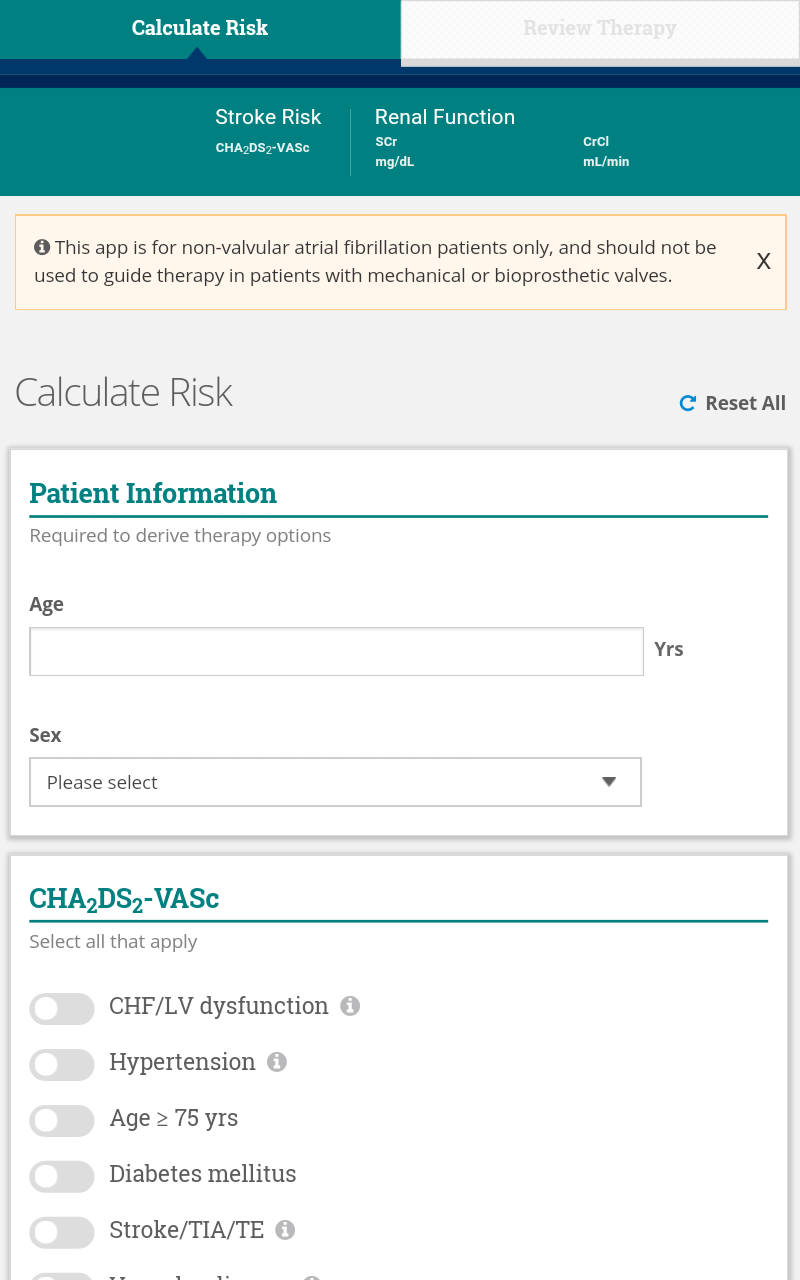The height and width of the screenshot is (1280, 800).
Task: Click info icon next to CHF/LV dysfunction
Action: click(350, 1006)
